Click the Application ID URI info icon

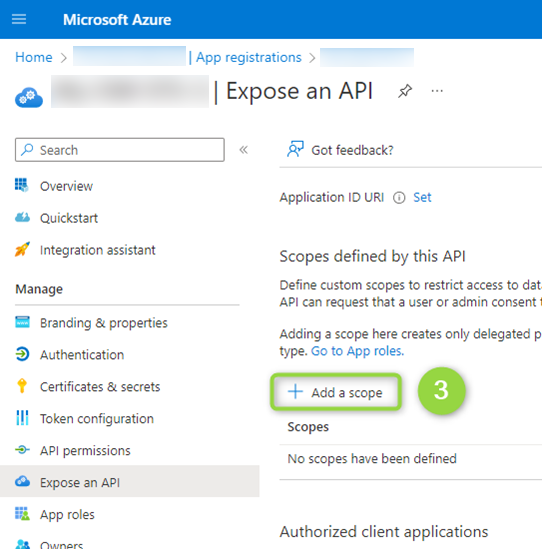point(399,198)
